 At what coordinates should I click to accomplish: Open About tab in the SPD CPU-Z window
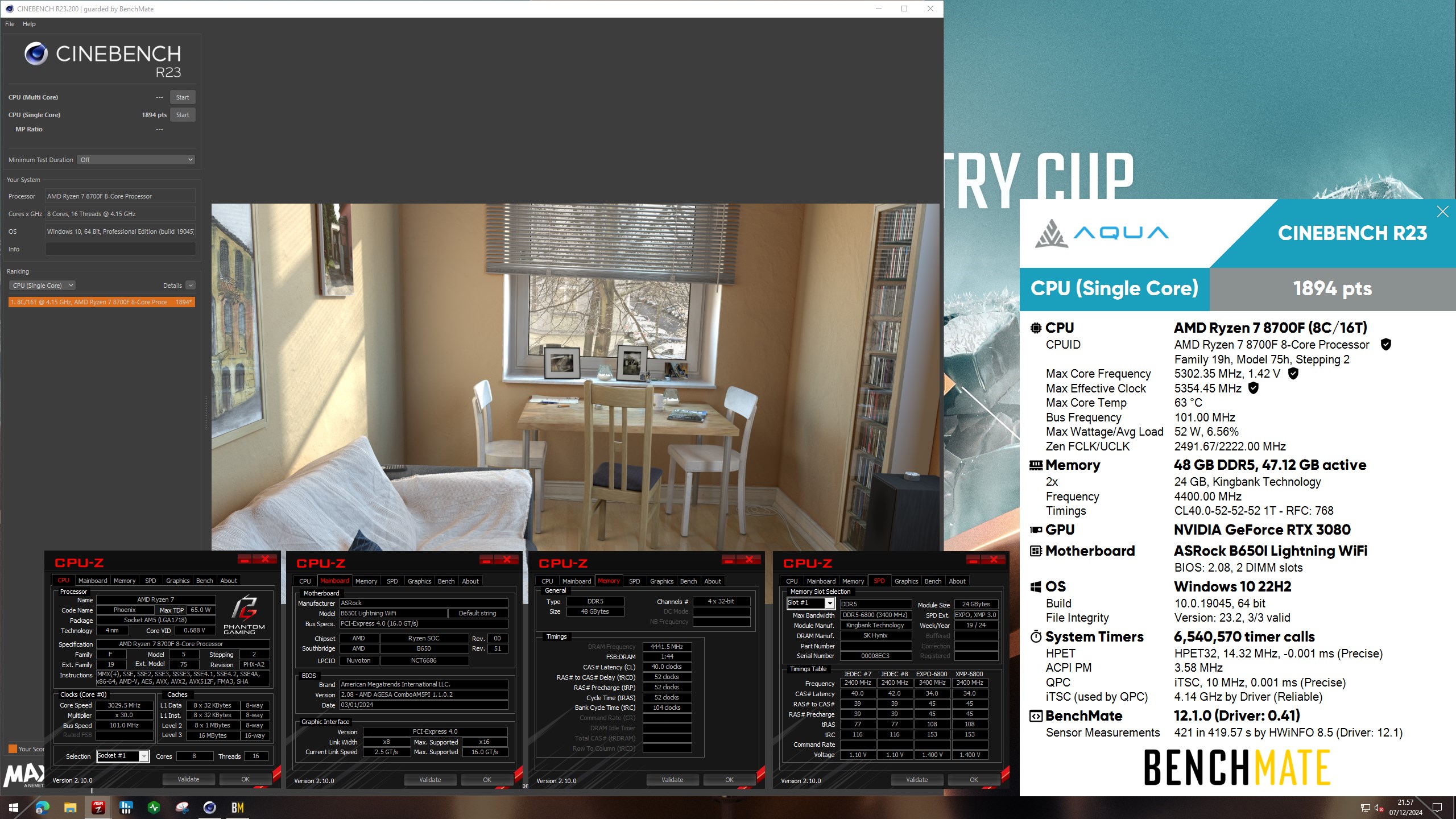(957, 581)
